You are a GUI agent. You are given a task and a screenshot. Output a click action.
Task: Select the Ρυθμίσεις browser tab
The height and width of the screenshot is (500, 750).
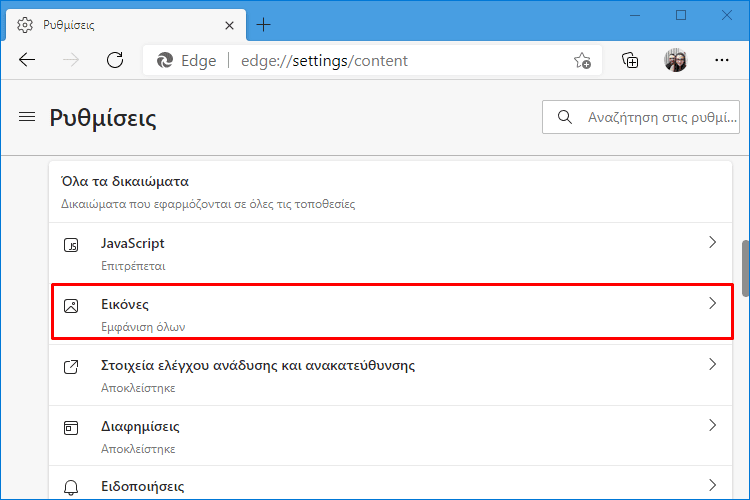(126, 25)
